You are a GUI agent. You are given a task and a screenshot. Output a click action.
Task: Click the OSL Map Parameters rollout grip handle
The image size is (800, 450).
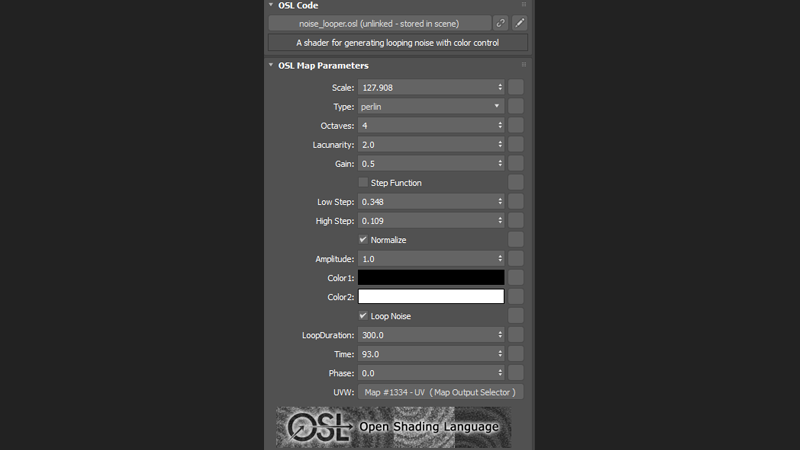pos(523,65)
